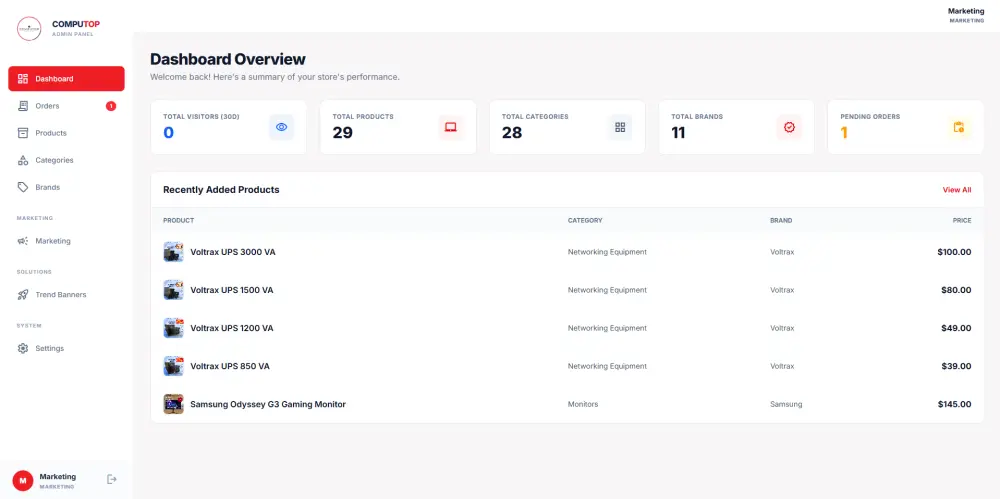Image resolution: width=1000 pixels, height=499 pixels.
Task: Click the Categories shapes icon
Action: coord(23,160)
